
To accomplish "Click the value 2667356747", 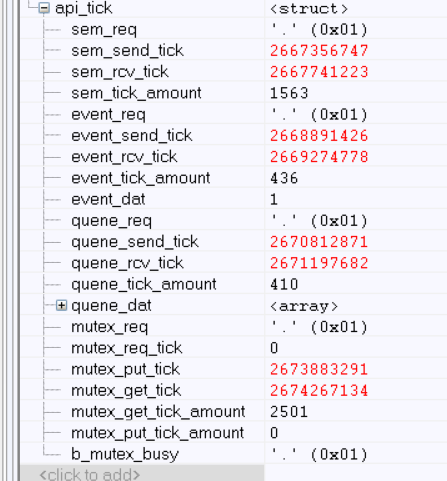I will pyautogui.click(x=319, y=51).
